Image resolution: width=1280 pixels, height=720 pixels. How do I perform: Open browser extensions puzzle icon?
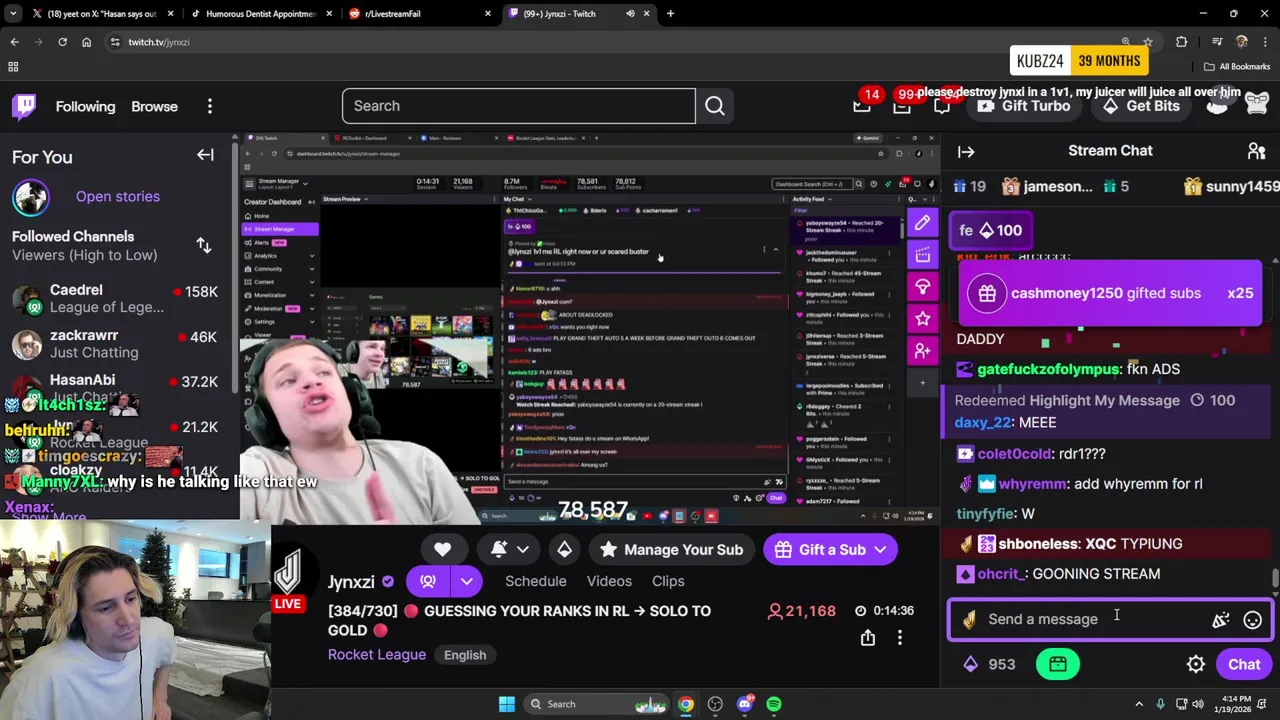(1182, 42)
